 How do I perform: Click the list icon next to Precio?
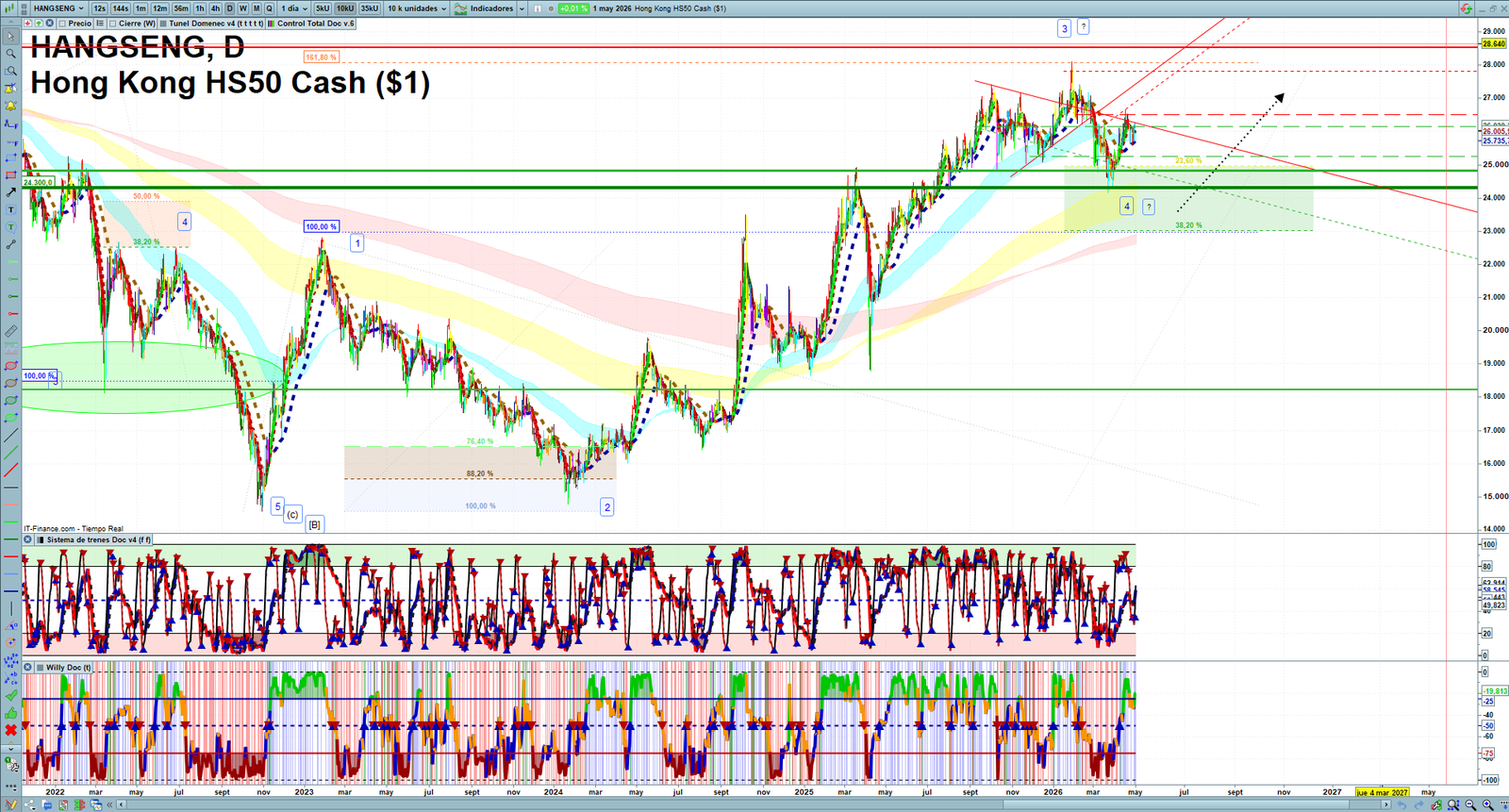(100, 24)
